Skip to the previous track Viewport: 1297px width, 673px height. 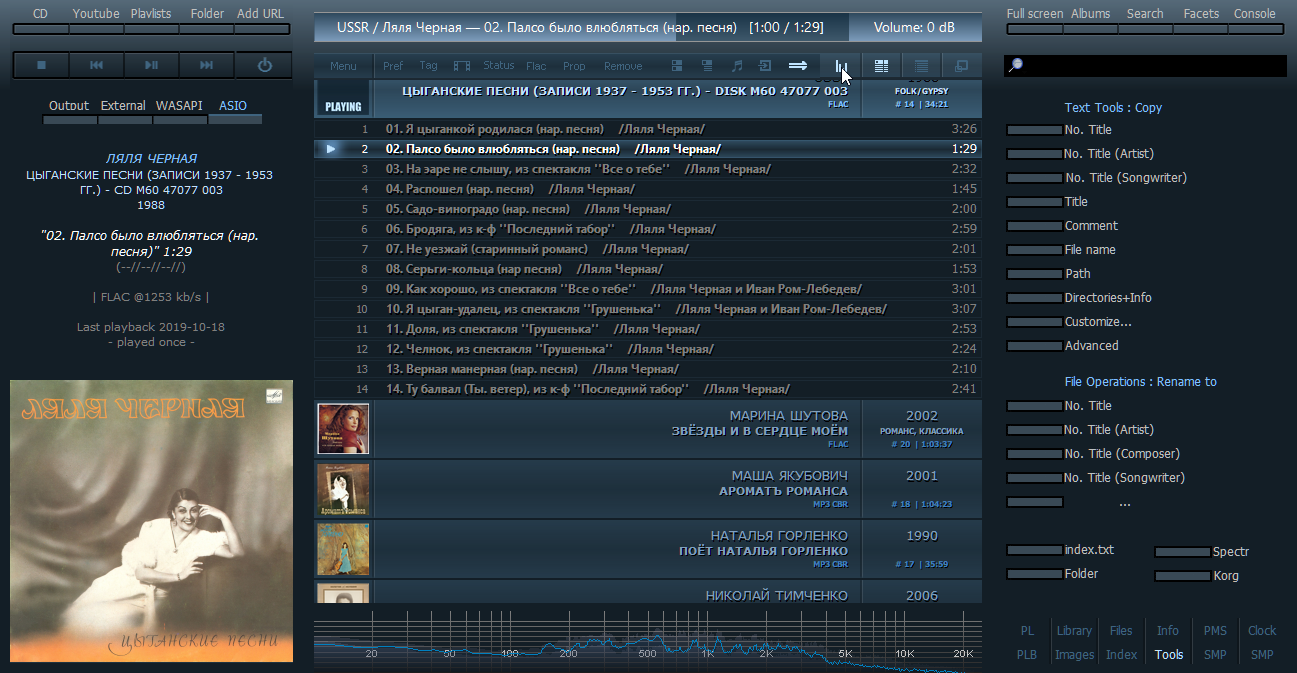[97, 65]
